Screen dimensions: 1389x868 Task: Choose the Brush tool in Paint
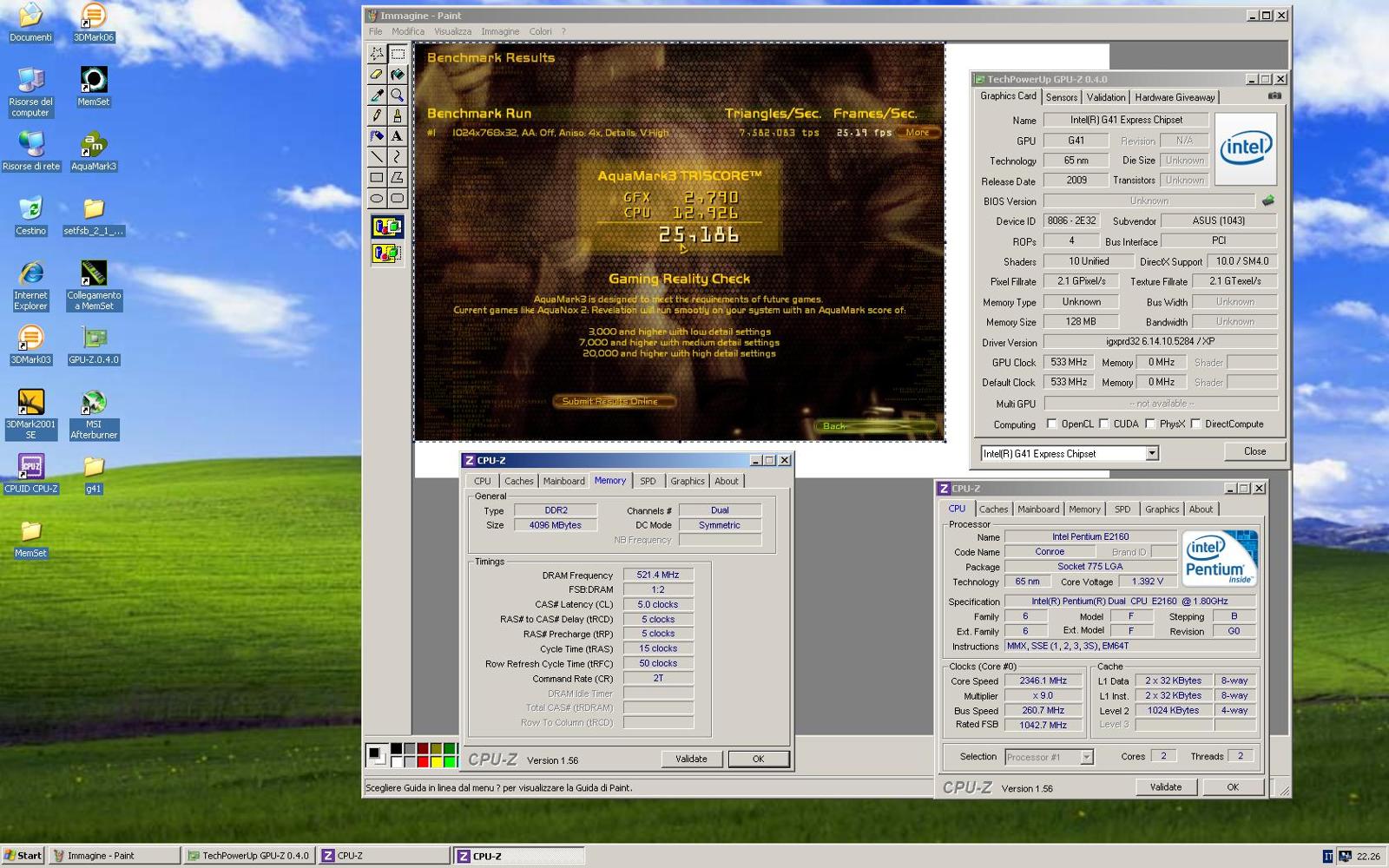pos(398,115)
